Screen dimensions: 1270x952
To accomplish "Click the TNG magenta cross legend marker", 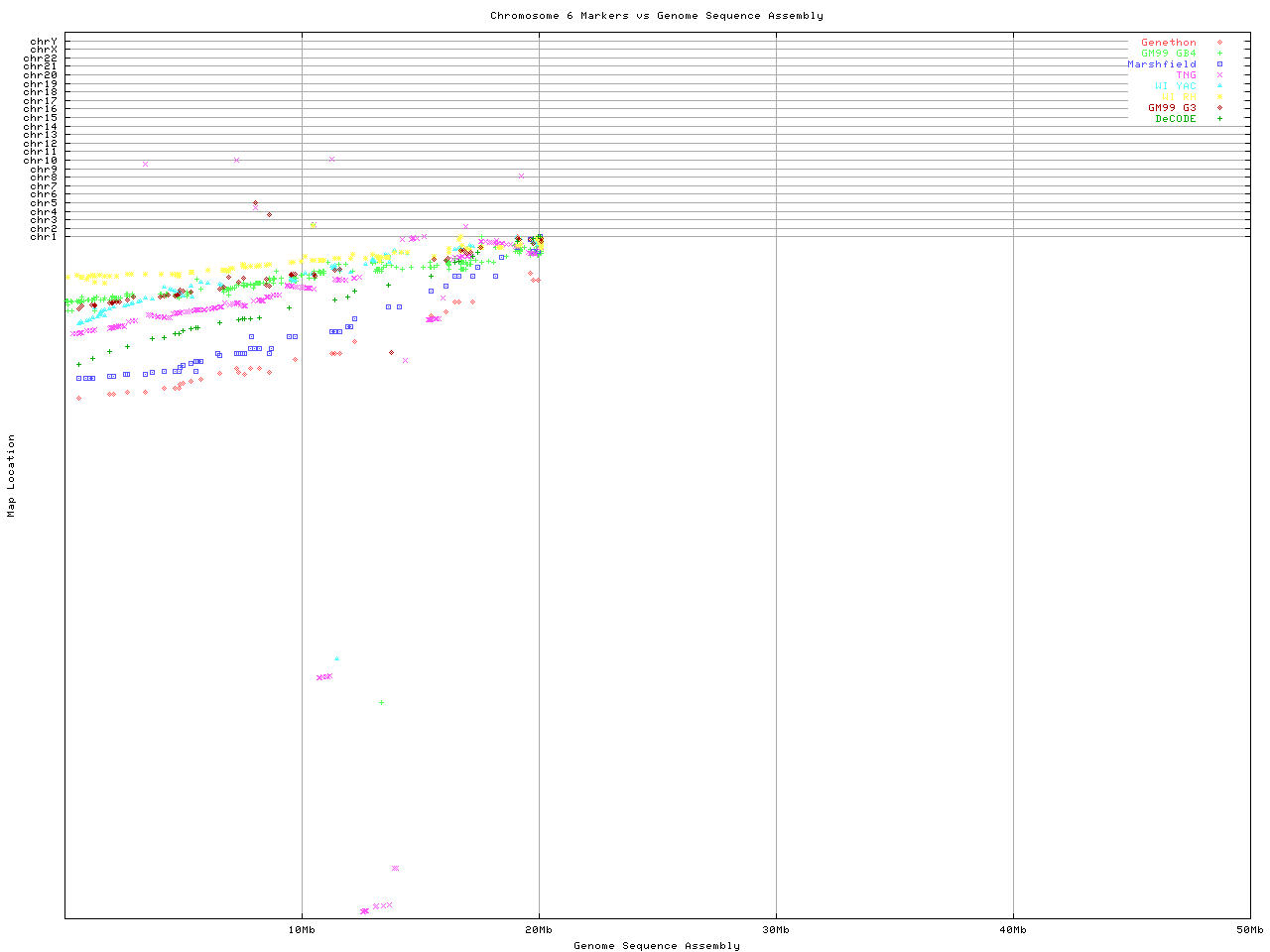I will [1219, 75].
